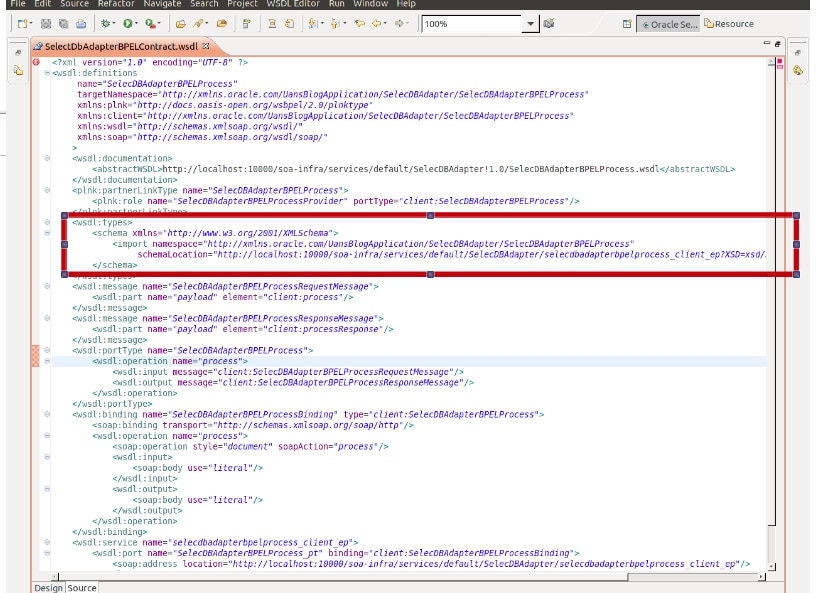The height and width of the screenshot is (593, 817).
Task: Click the lower icon in right sidebar
Action: (x=798, y=70)
